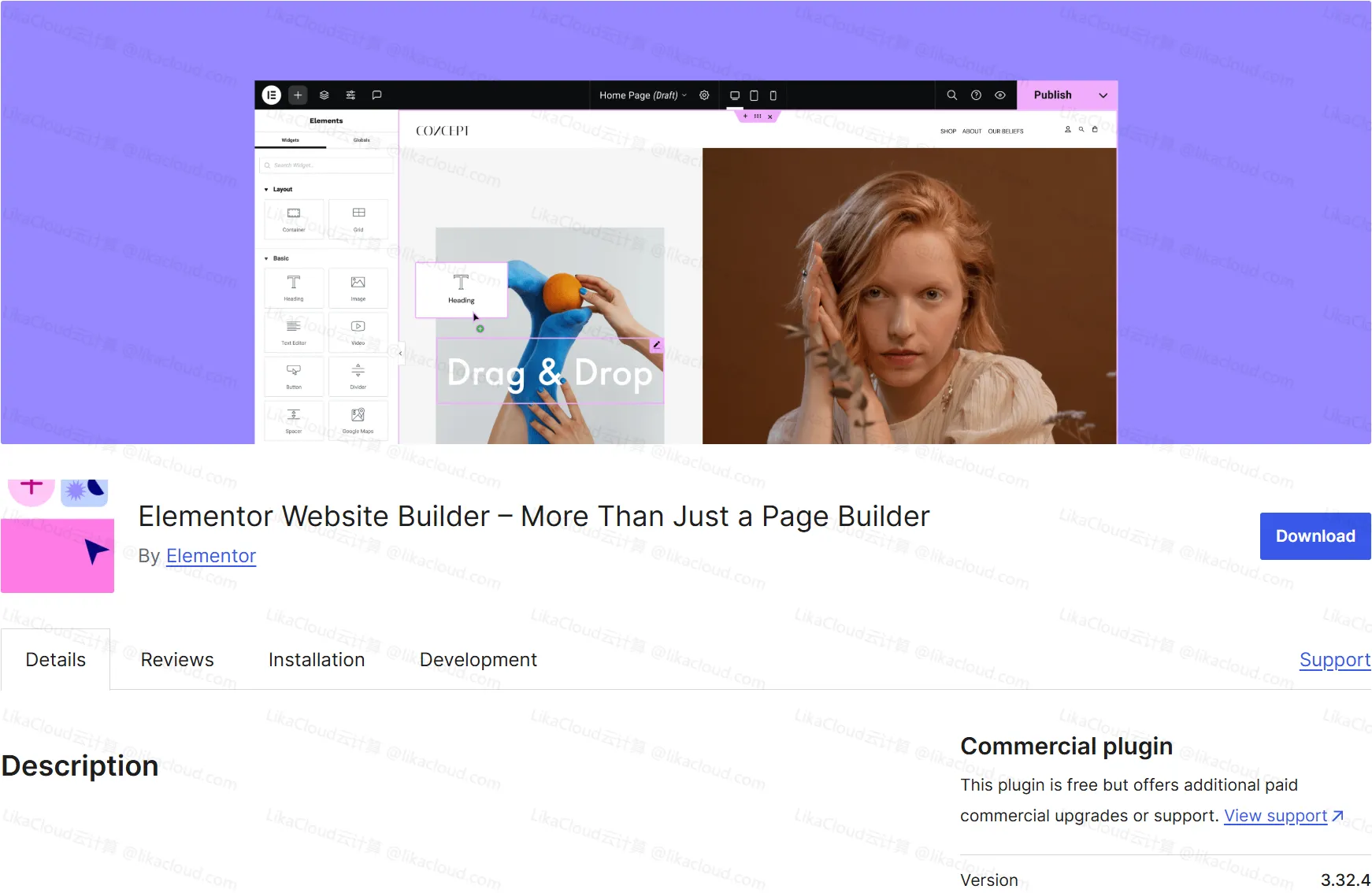Click the Add Element plus icon
The width and height of the screenshot is (1372, 893).
click(298, 94)
